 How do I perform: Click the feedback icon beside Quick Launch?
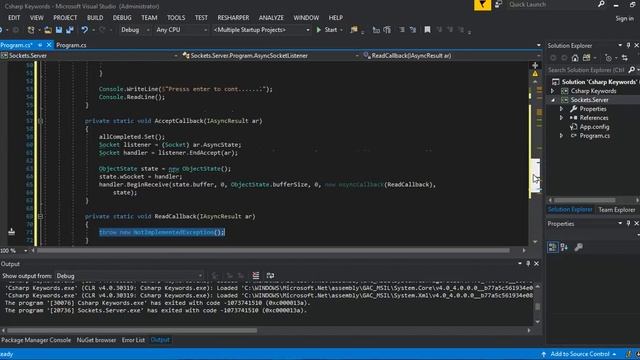click(x=498, y=4)
